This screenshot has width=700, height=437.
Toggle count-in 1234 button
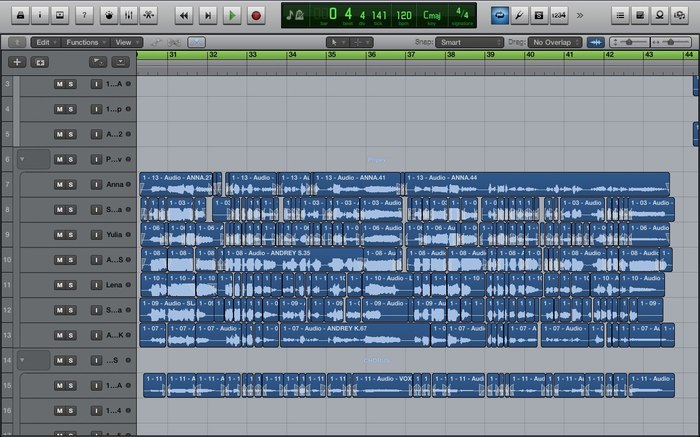[x=559, y=15]
